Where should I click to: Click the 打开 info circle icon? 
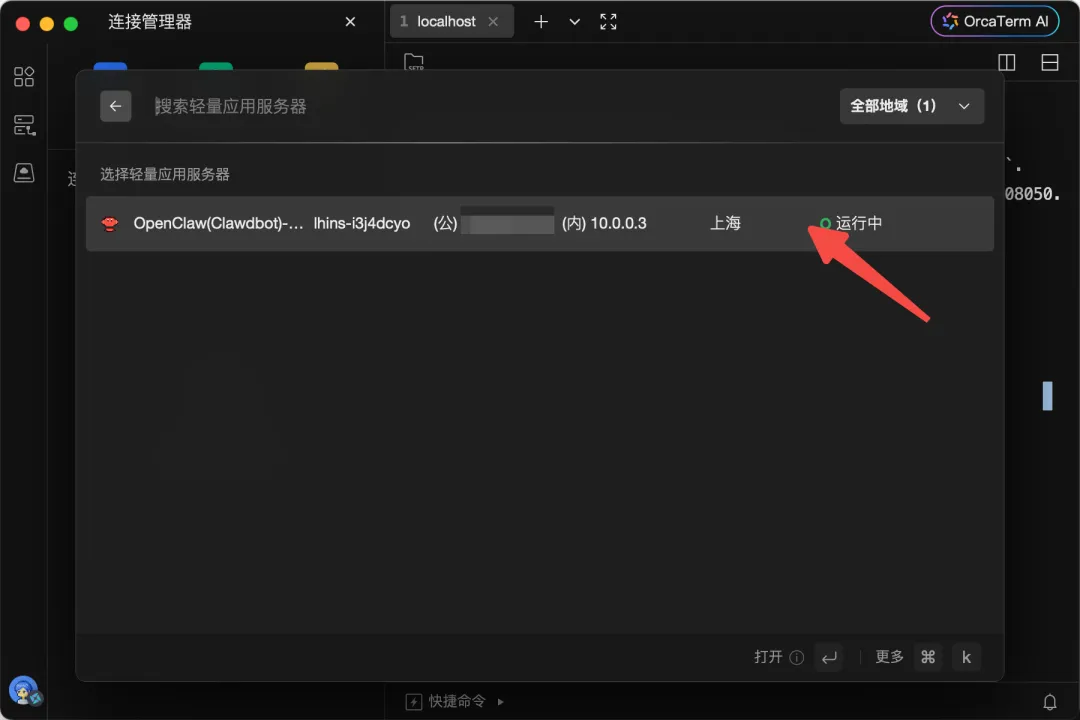click(x=796, y=657)
